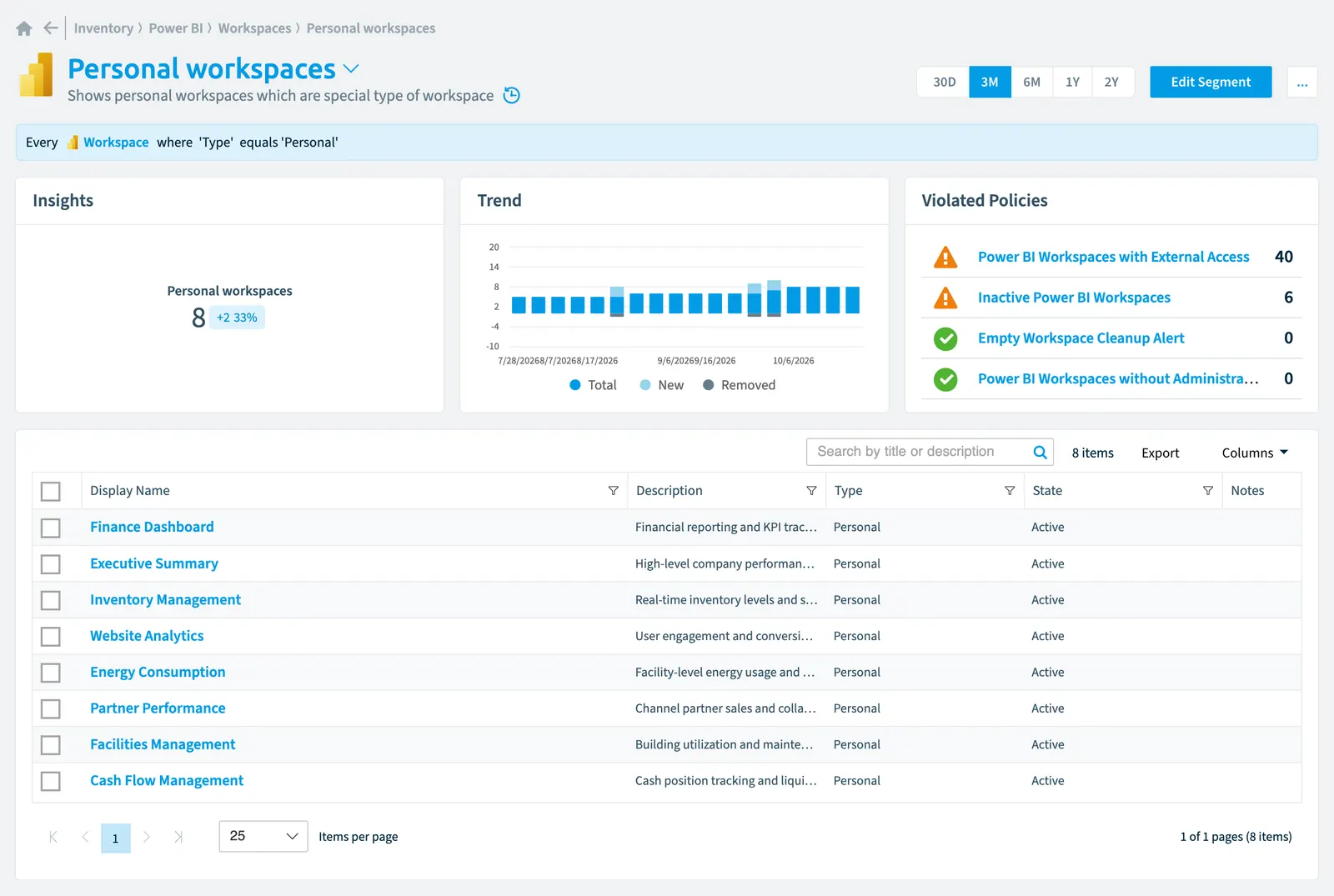Go to the next page arrow
Screen dimensions: 1334x896
pyautogui.click(x=147, y=837)
